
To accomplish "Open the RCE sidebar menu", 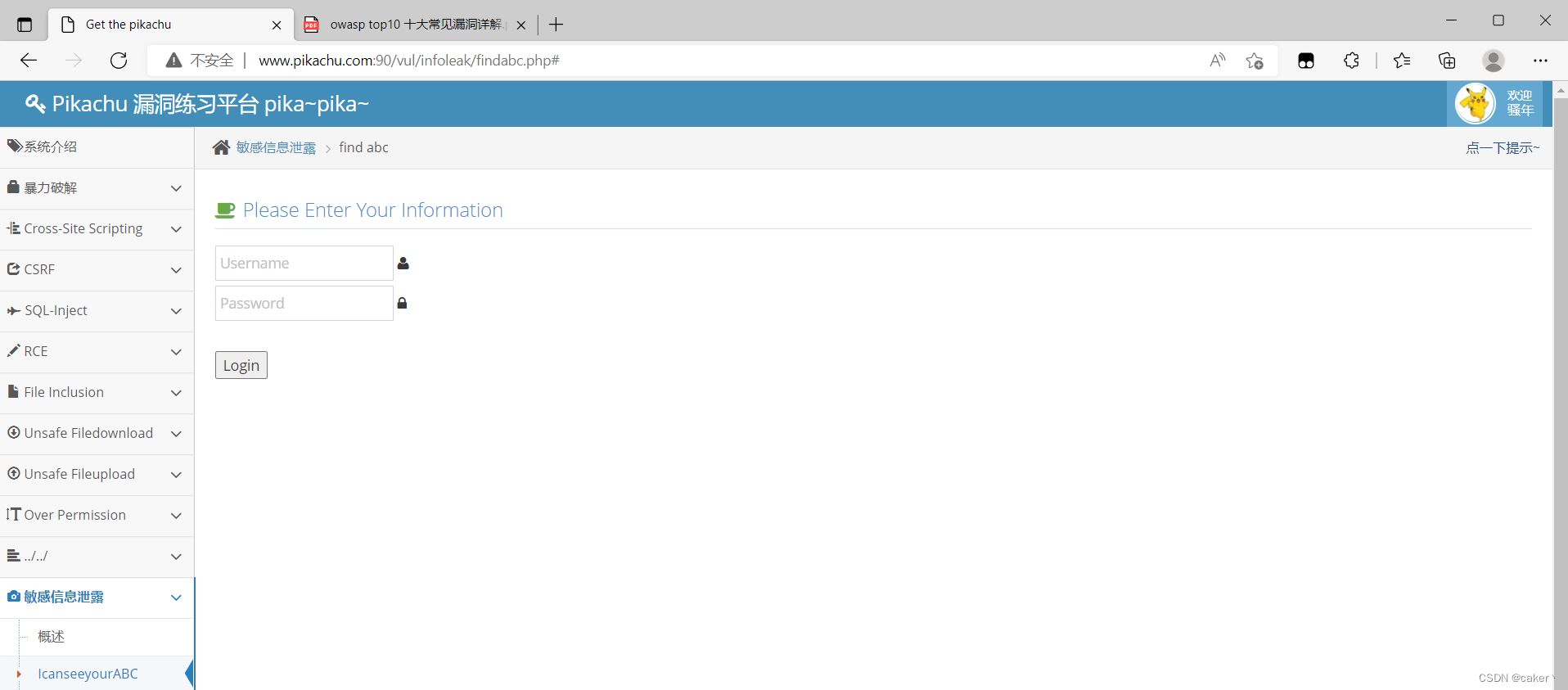I will [97, 352].
